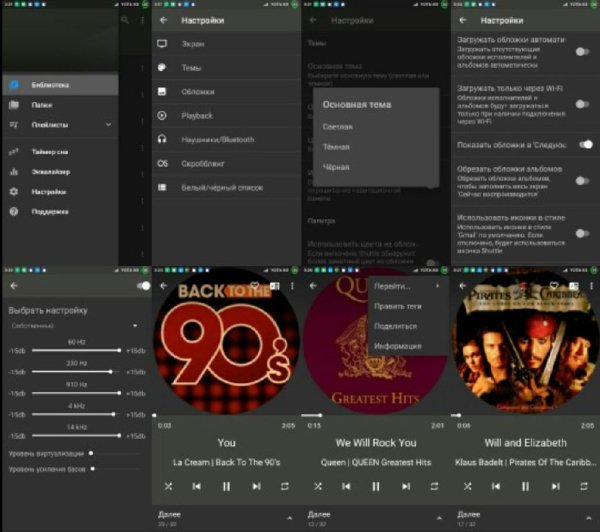Screen dimensions: 600x532
Task: Open Экран settings category
Action: pyautogui.click(x=227, y=44)
